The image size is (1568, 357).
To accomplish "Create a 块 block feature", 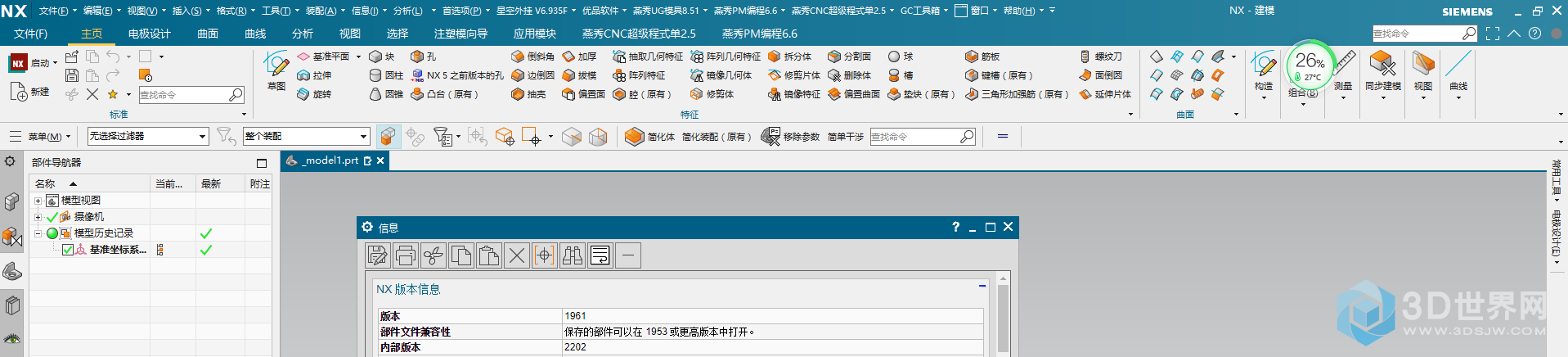I will [x=382, y=56].
